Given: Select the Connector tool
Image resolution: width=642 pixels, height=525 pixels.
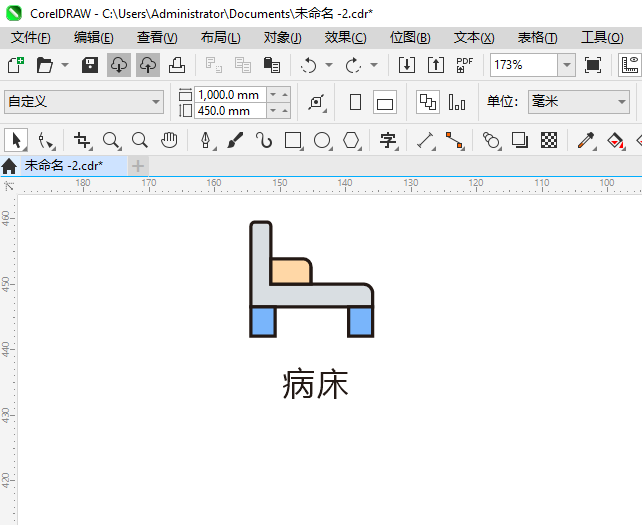Looking at the screenshot, I should point(454,140).
